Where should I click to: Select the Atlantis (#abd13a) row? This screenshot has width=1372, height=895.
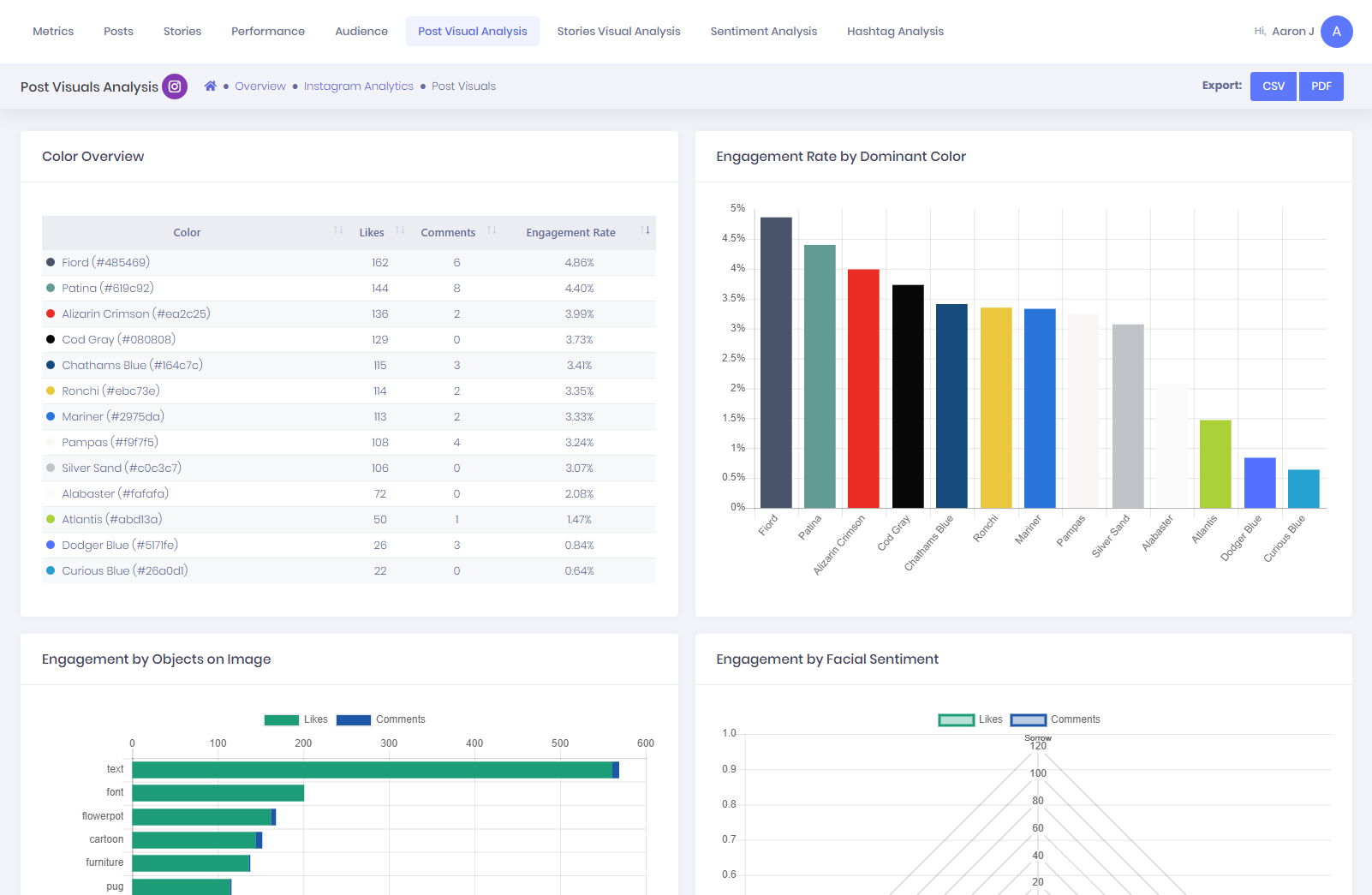coord(349,520)
